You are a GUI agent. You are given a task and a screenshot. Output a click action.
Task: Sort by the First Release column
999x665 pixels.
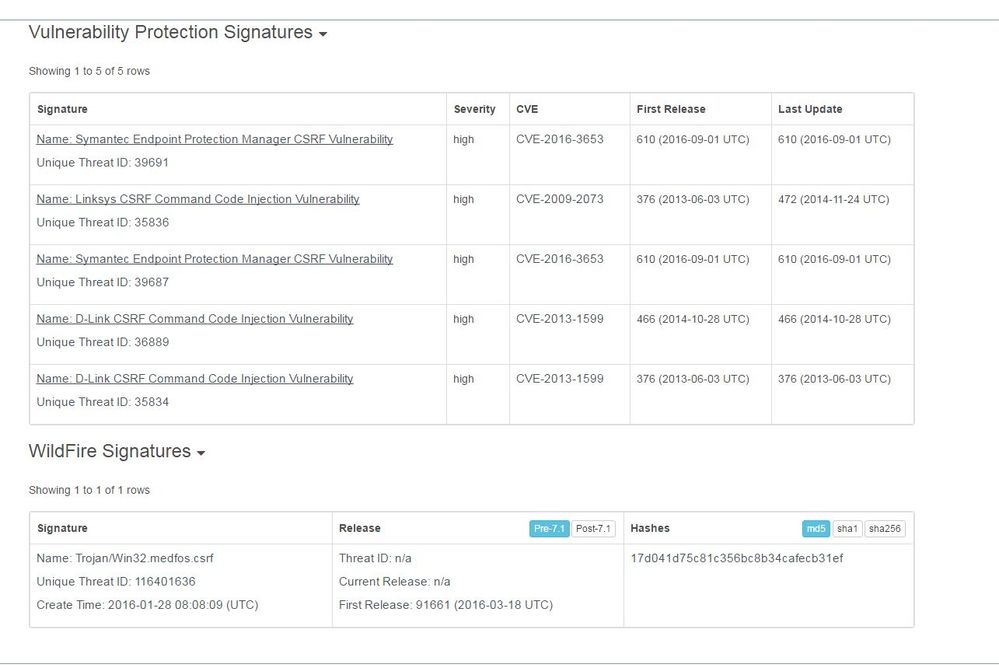670,109
